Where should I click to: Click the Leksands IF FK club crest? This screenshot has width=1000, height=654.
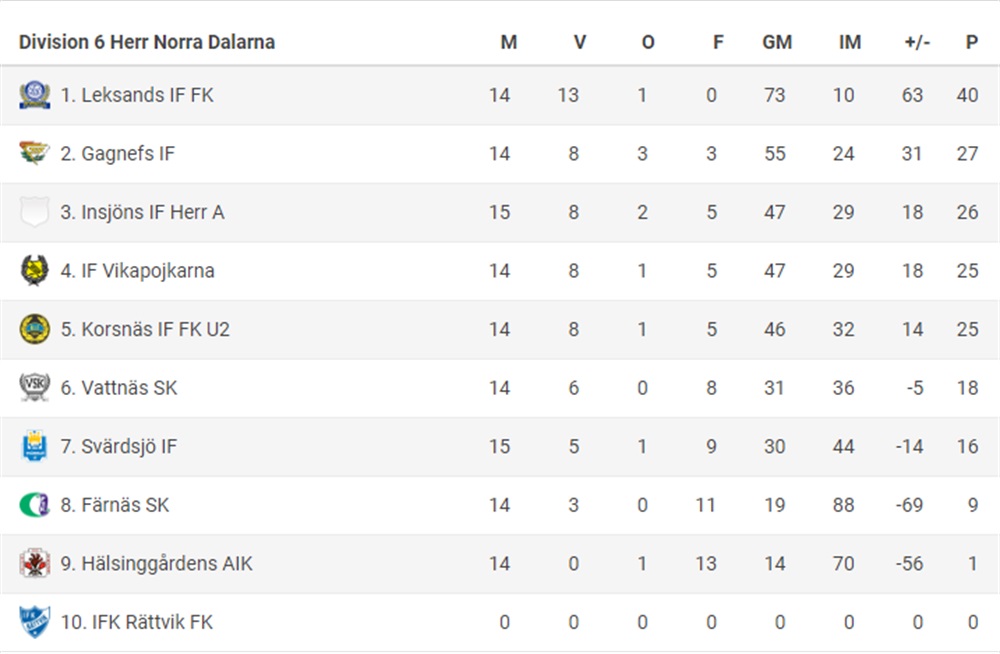34,95
